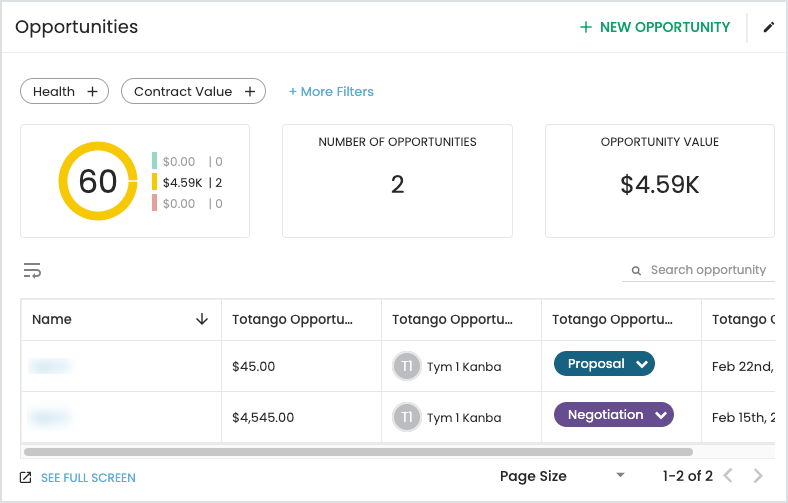This screenshot has height=503, width=788.
Task: Click green health legend swatch
Action: (x=154, y=161)
